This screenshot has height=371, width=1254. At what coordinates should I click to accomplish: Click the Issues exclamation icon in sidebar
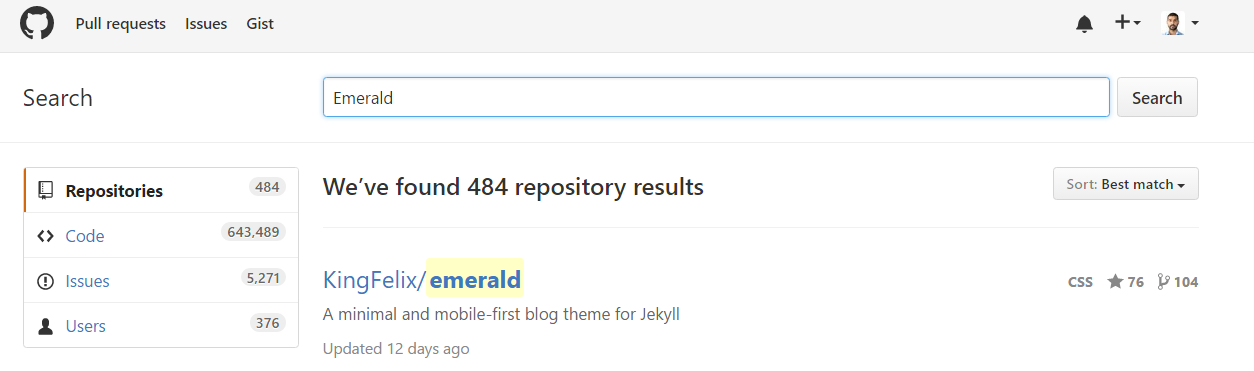45,281
